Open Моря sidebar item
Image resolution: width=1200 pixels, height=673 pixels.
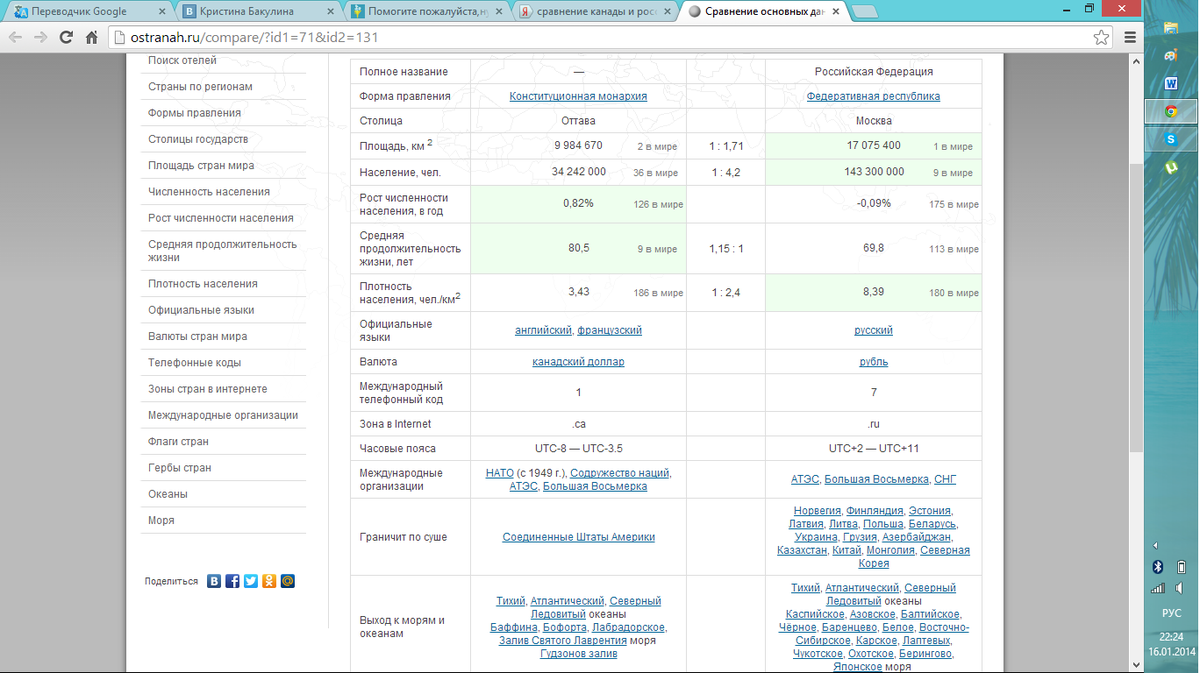coord(162,521)
